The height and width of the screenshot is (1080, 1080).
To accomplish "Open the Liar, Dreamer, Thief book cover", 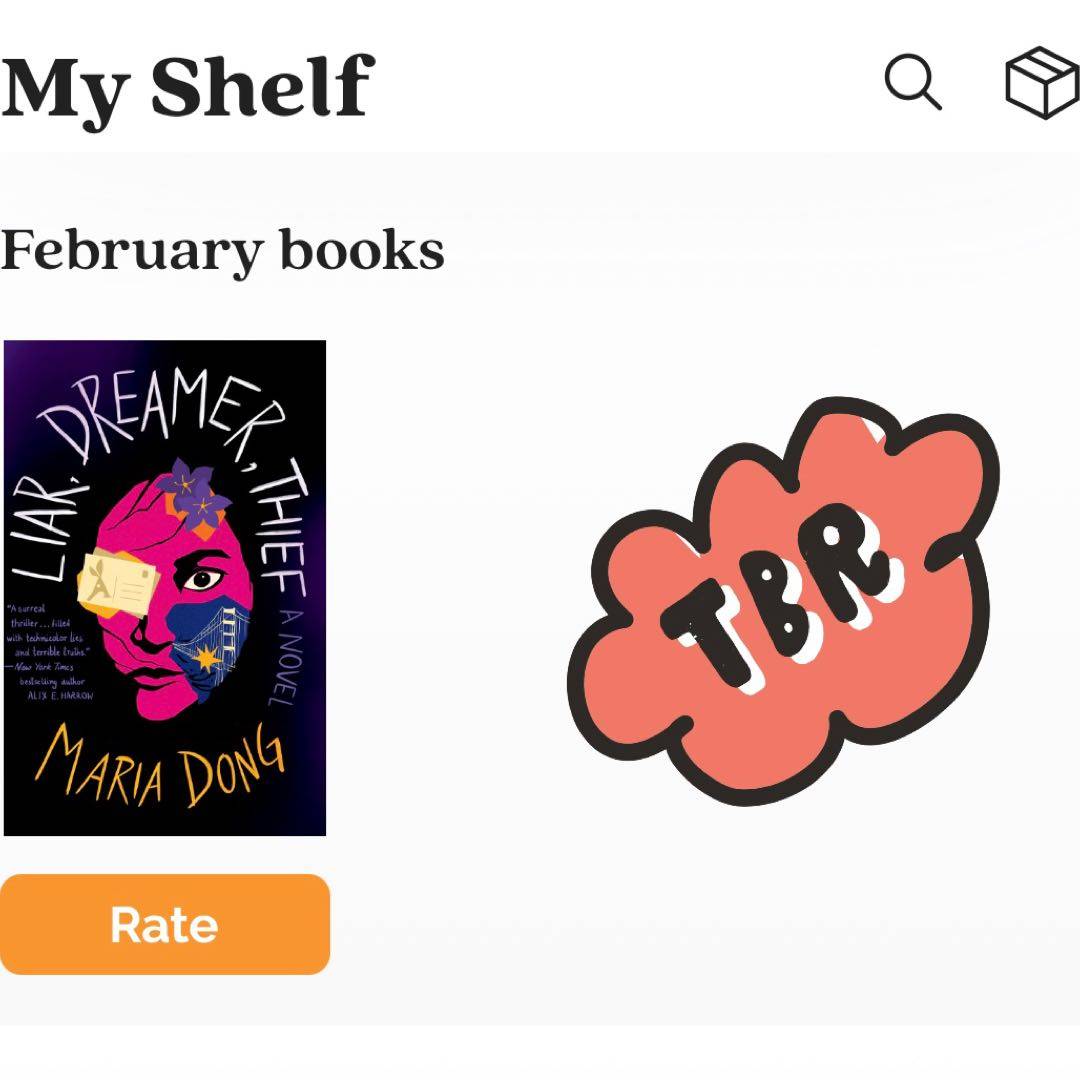I will click(165, 588).
